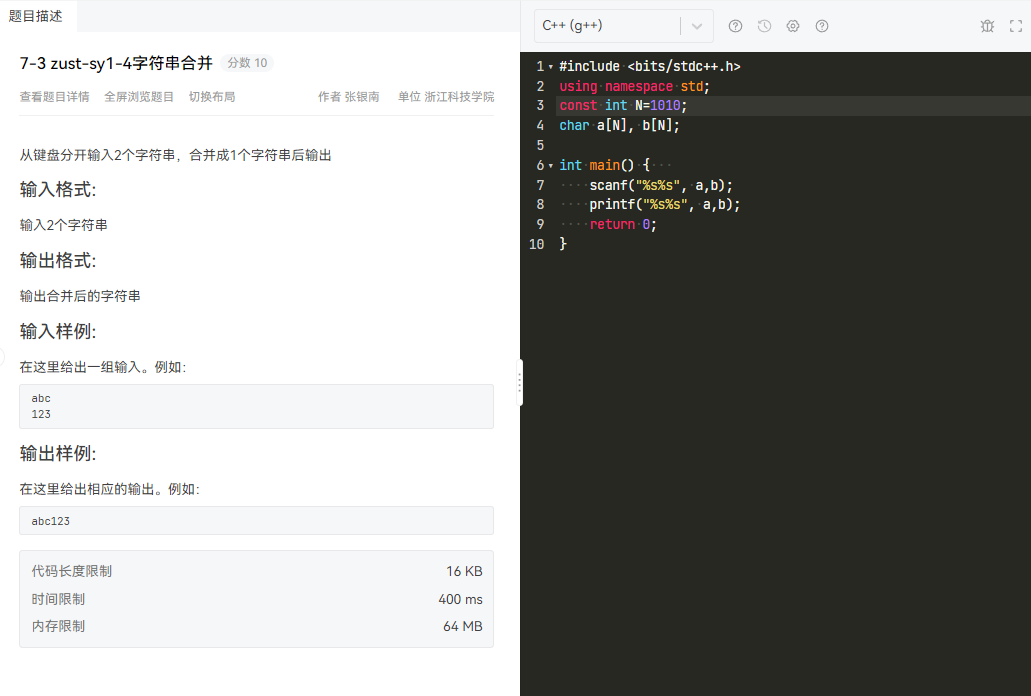Click the 单位 浙江科技学院 text
This screenshot has height=696, width=1031.
click(x=446, y=97)
